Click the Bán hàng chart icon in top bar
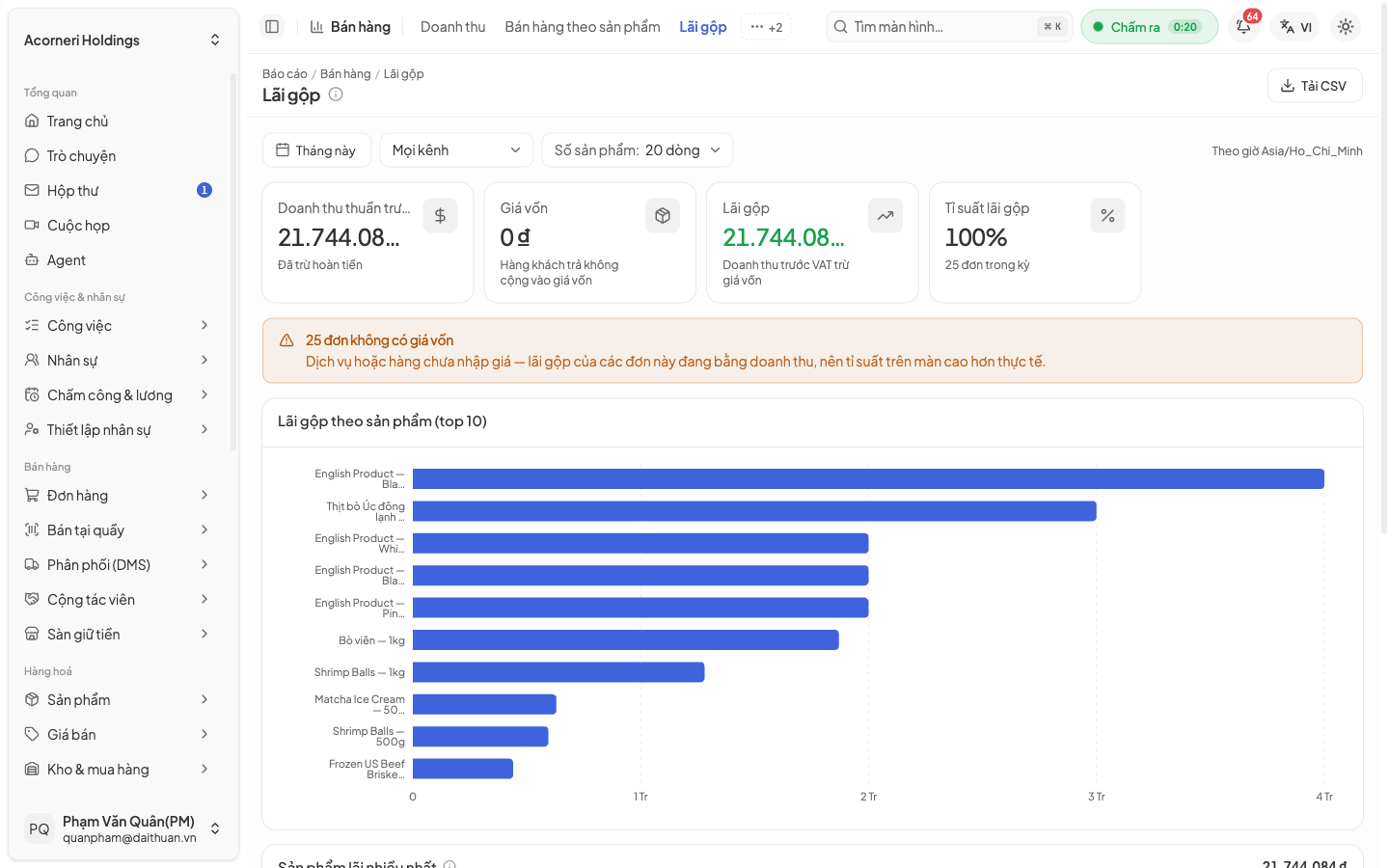 coord(316,27)
